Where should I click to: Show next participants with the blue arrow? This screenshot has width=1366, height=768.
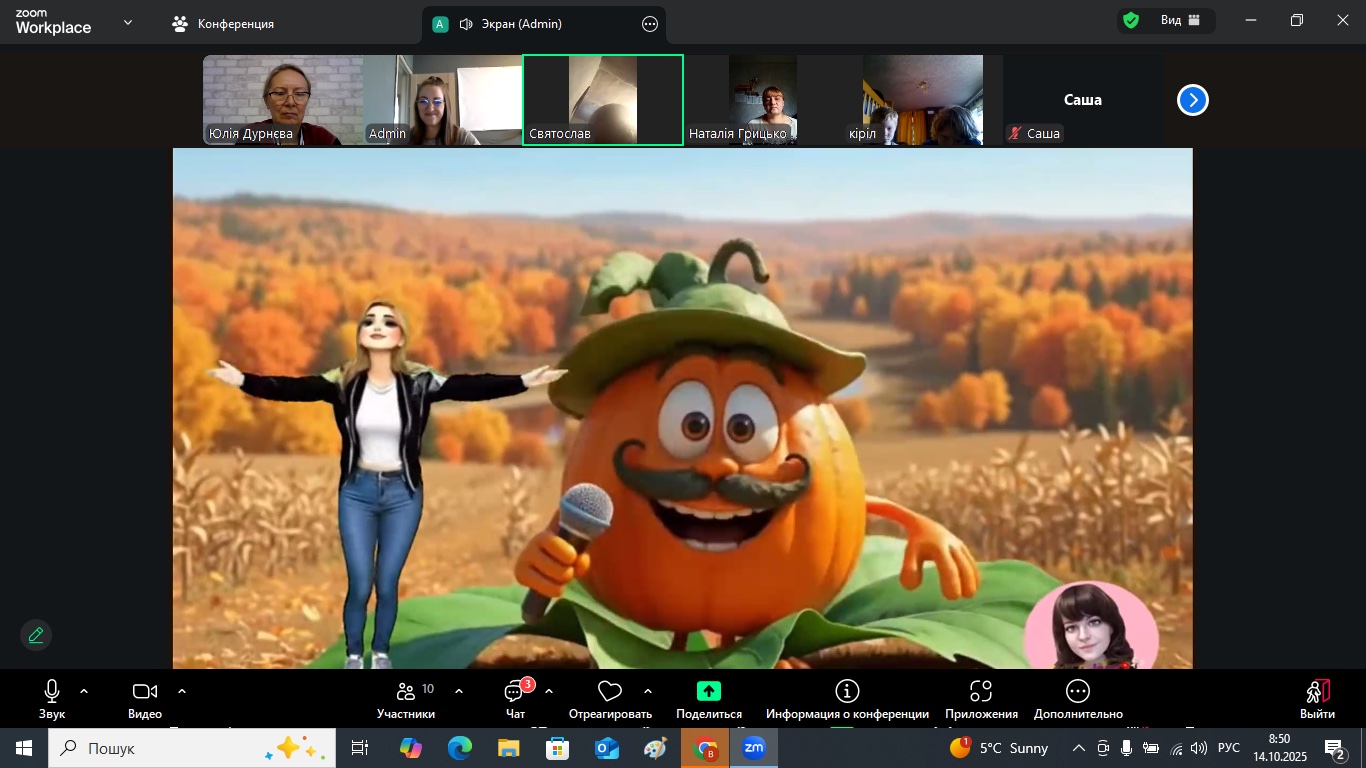click(x=1192, y=100)
